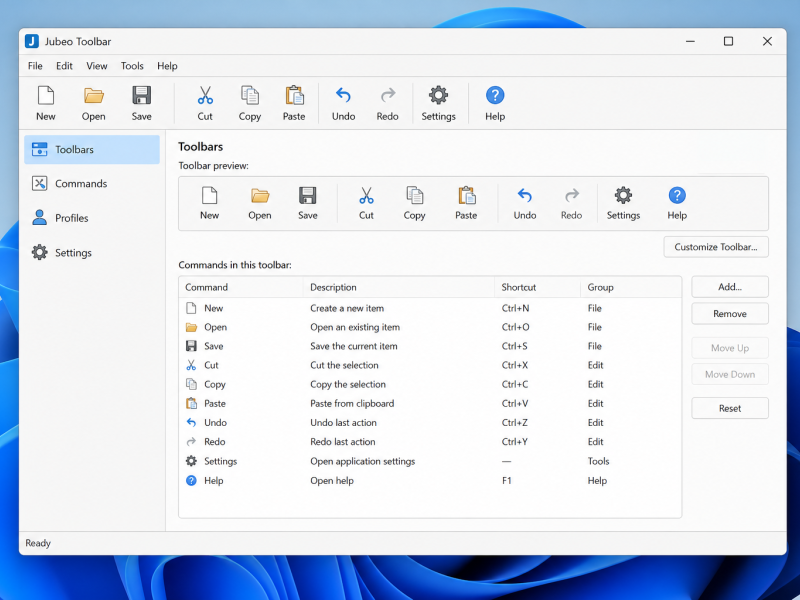Click the Ctrl+Y shortcut cell
Viewport: 800px width, 600px height.
515,442
